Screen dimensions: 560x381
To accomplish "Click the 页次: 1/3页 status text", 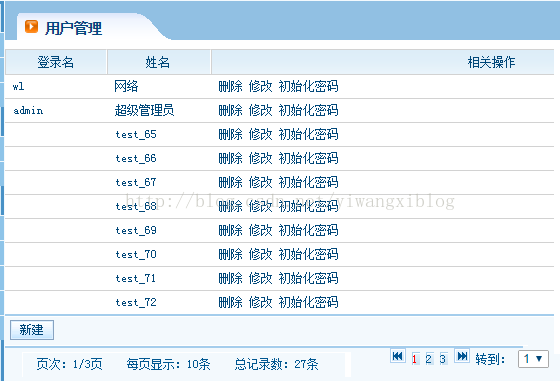I will (x=69, y=364).
